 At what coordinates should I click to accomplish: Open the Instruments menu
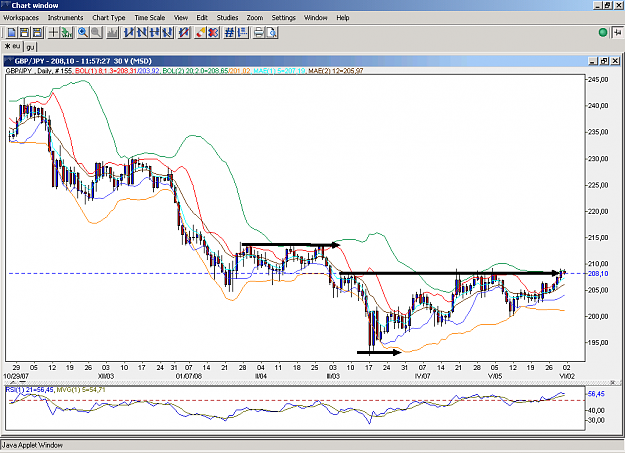point(65,18)
